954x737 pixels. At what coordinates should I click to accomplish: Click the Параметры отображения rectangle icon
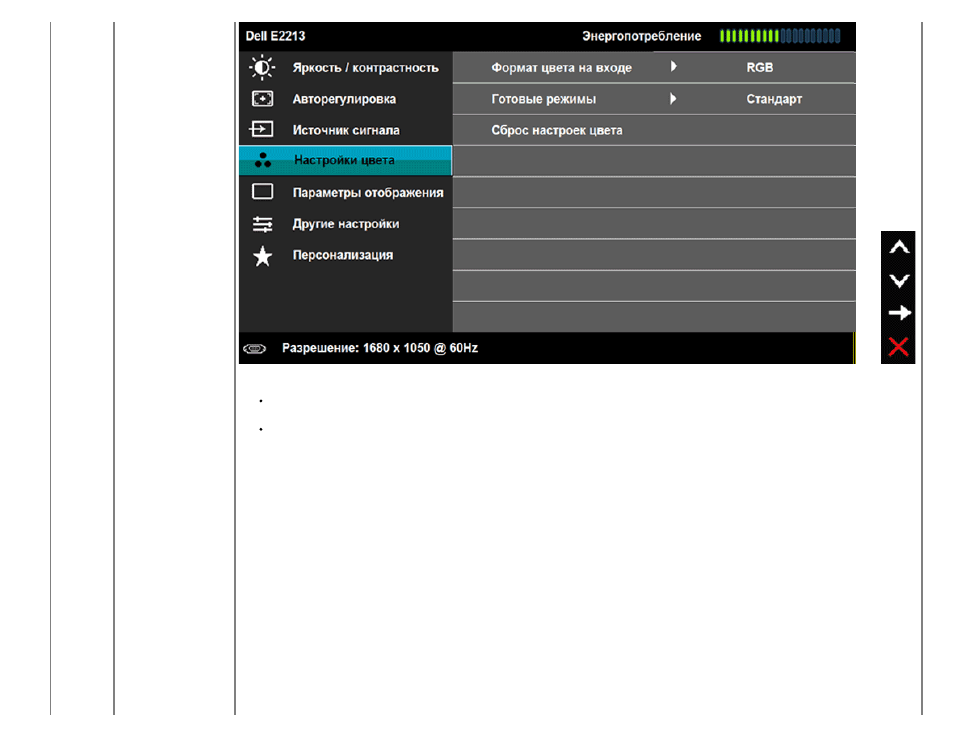[262, 192]
